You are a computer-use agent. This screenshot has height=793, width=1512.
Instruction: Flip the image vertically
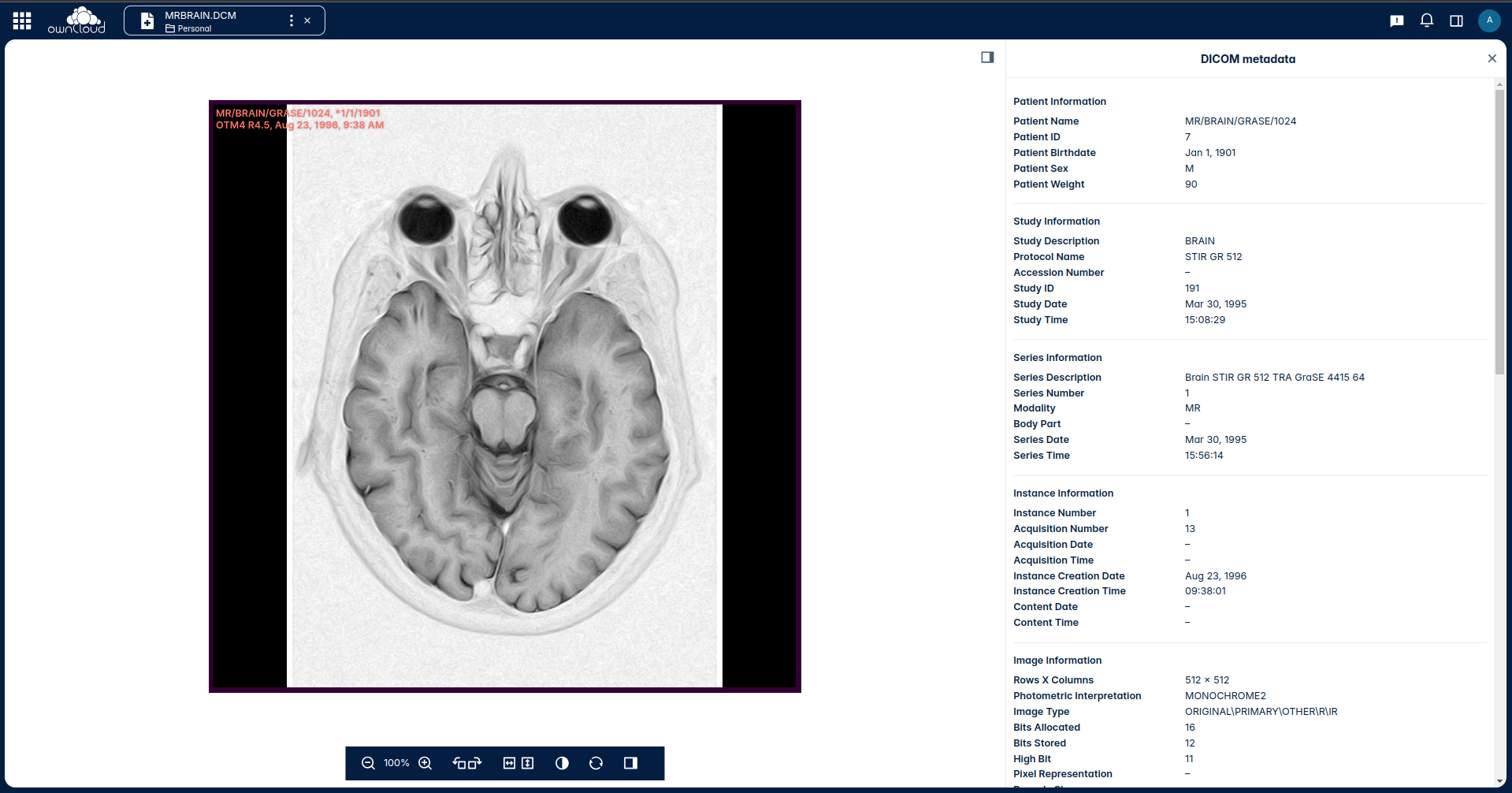pyautogui.click(x=528, y=763)
